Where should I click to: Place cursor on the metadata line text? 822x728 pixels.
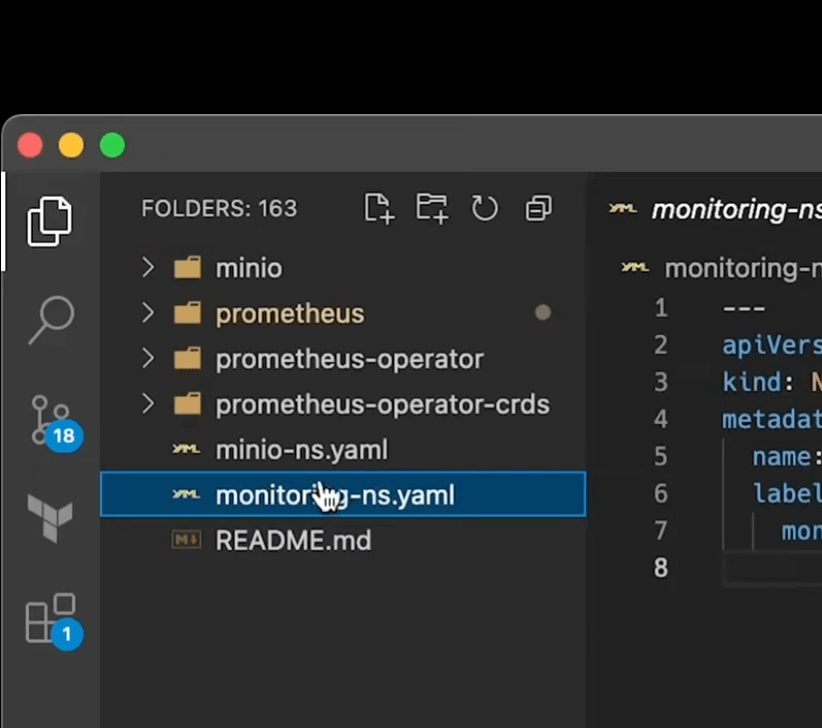pyautogui.click(x=772, y=419)
